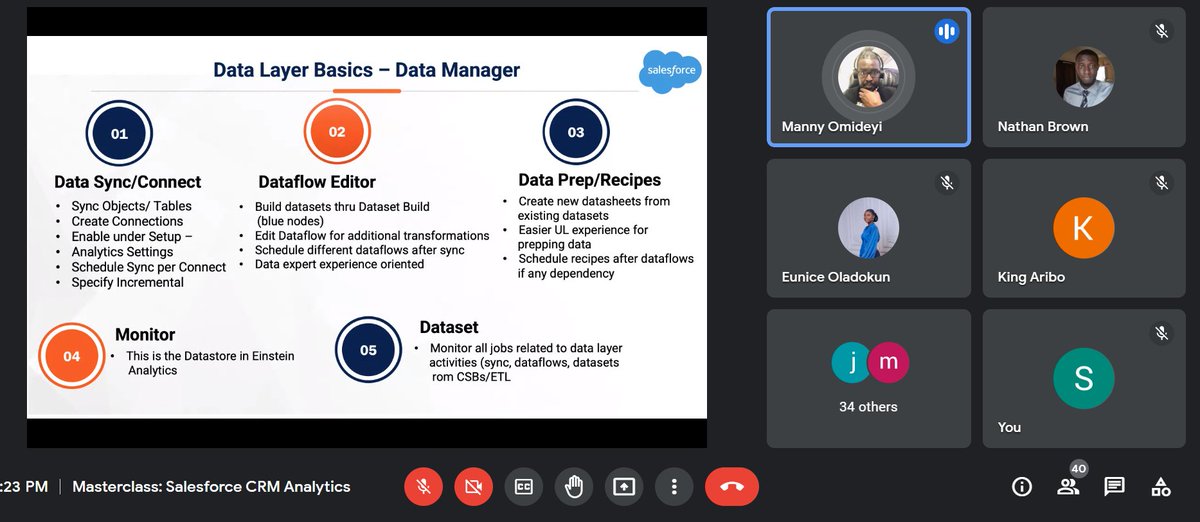
Task: Click the magenta m avatar in others tile
Action: [x=888, y=363]
